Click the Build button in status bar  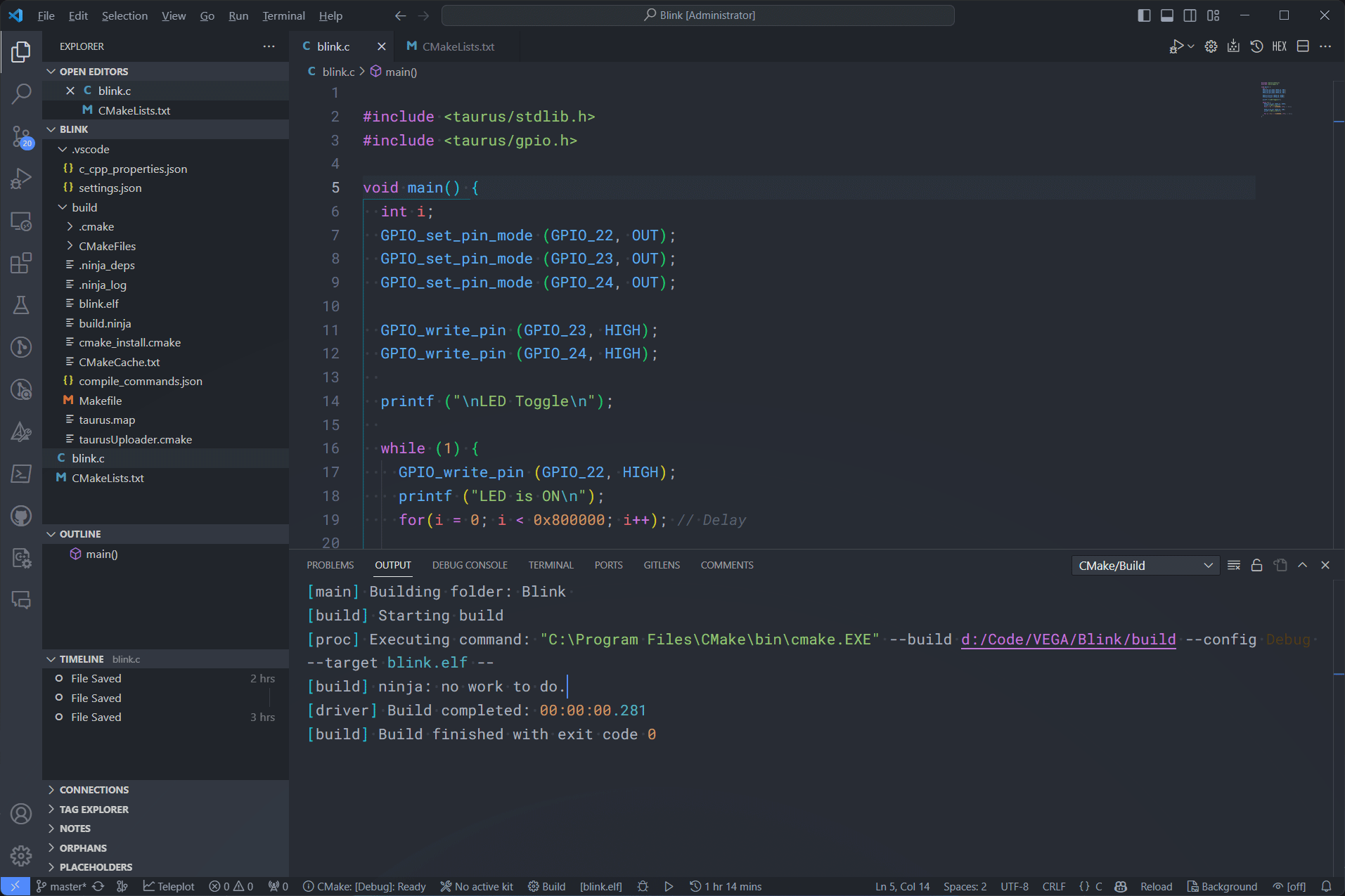pos(547,886)
